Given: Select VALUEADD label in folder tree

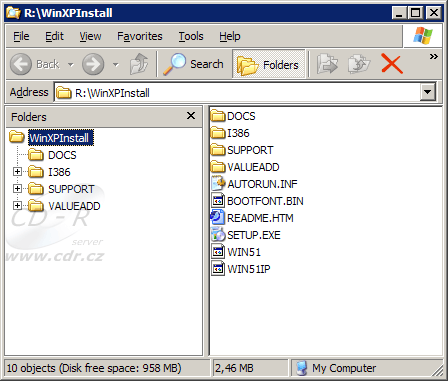Looking at the screenshot, I should pyautogui.click(x=74, y=206).
